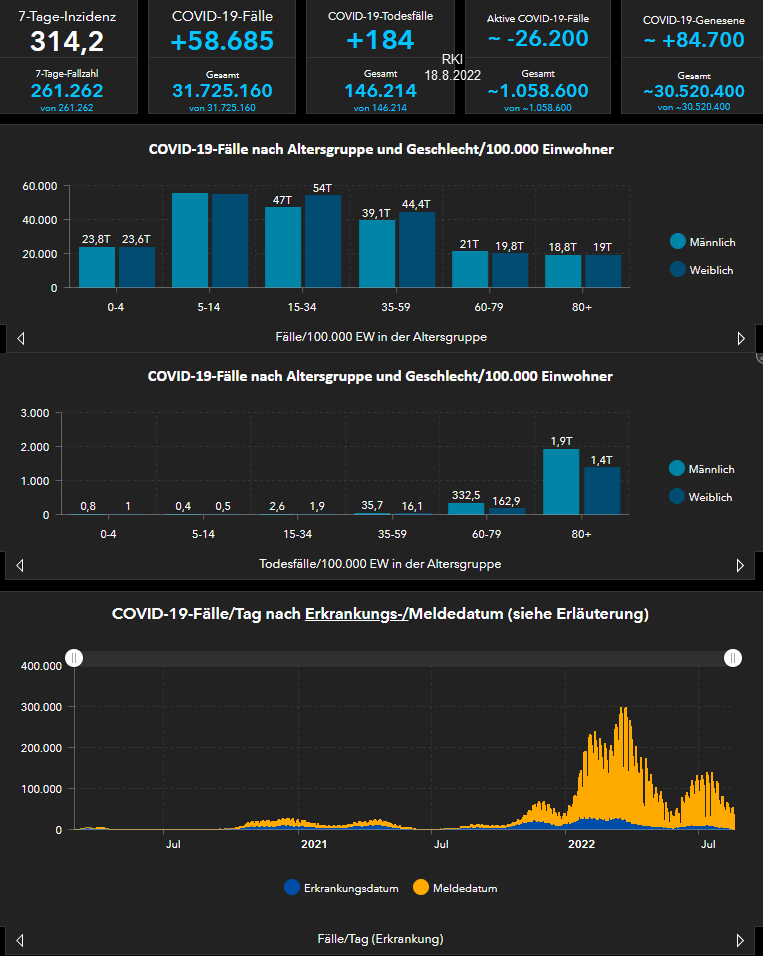Click left arrow of Fälle/100.000 EW panel
Viewport: 763px width, 956px height.
coord(21,338)
